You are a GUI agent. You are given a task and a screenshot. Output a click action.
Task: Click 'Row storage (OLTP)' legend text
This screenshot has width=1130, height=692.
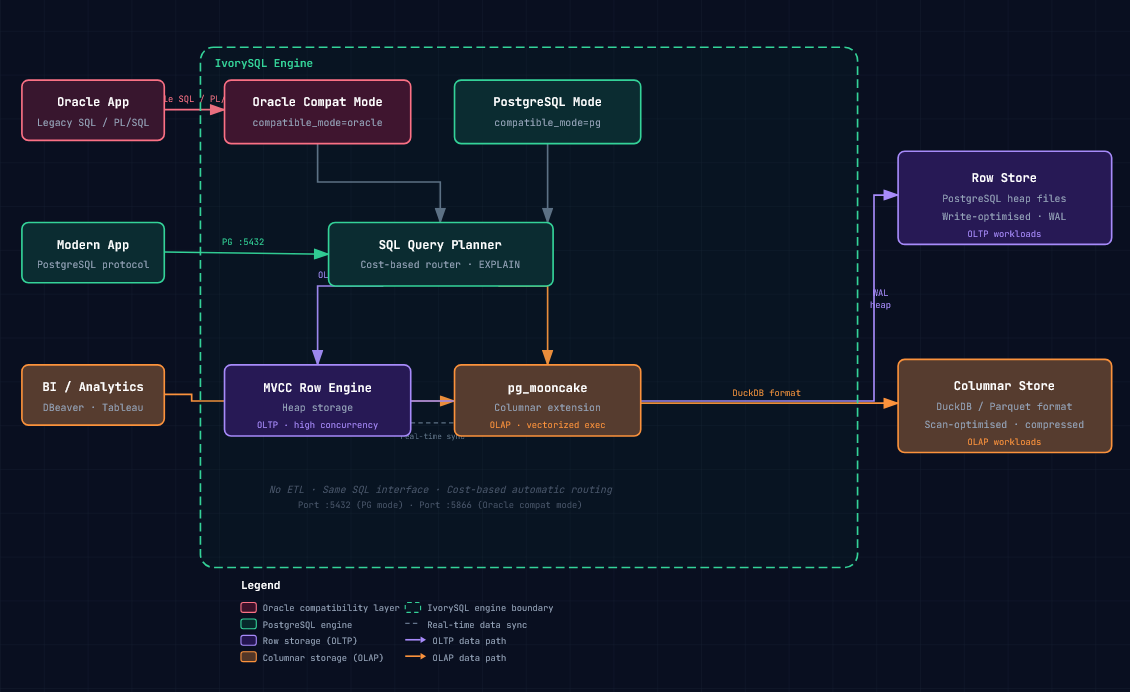pos(310,641)
